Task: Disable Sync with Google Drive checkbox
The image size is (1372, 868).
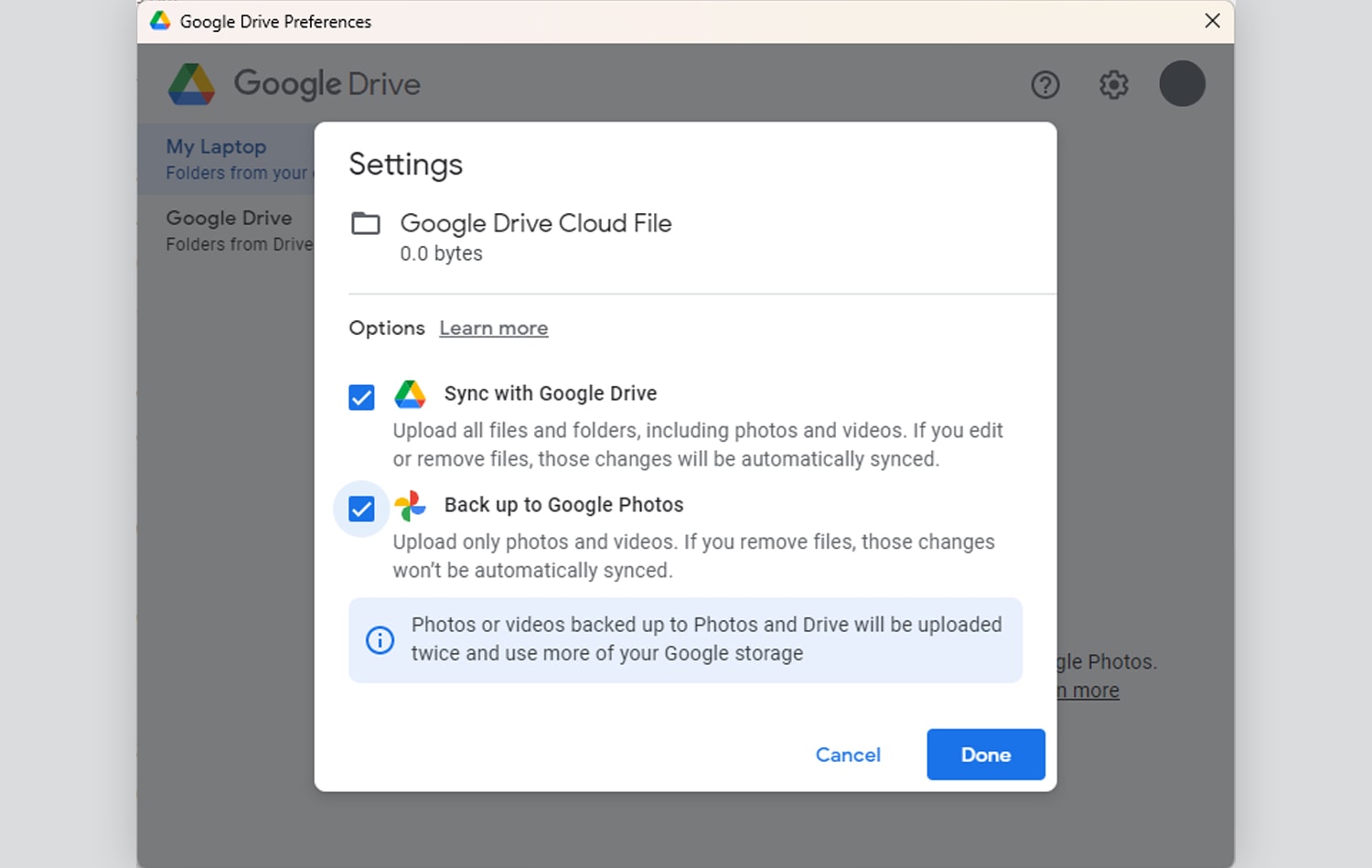Action: coord(361,397)
